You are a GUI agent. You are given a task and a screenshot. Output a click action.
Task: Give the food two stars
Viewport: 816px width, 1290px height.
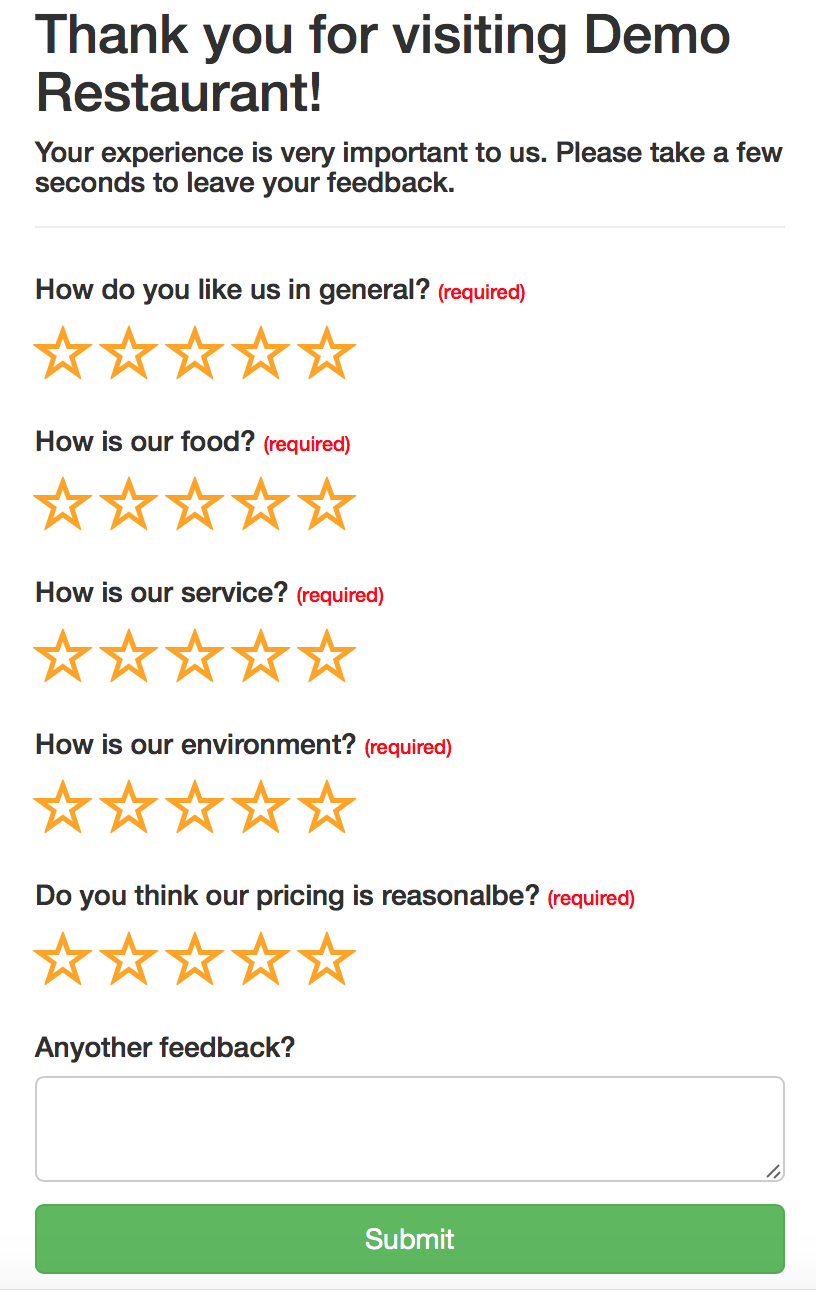click(129, 505)
